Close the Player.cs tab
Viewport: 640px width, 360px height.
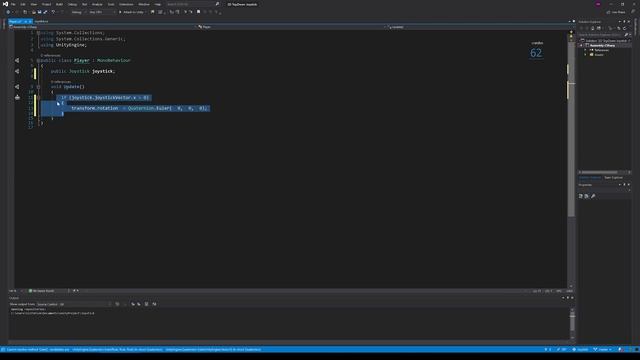(x=30, y=21)
